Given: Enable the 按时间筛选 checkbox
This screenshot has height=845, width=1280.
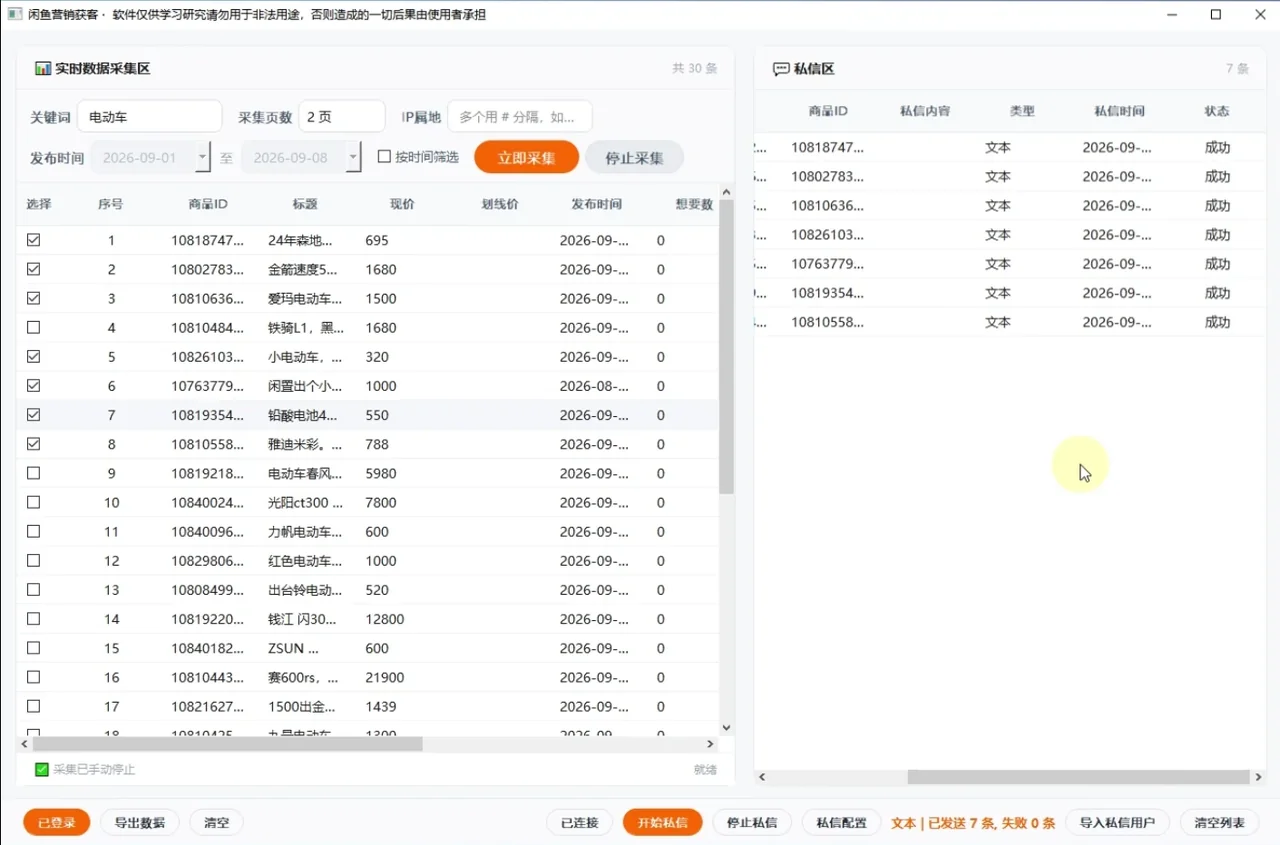Looking at the screenshot, I should click(384, 157).
